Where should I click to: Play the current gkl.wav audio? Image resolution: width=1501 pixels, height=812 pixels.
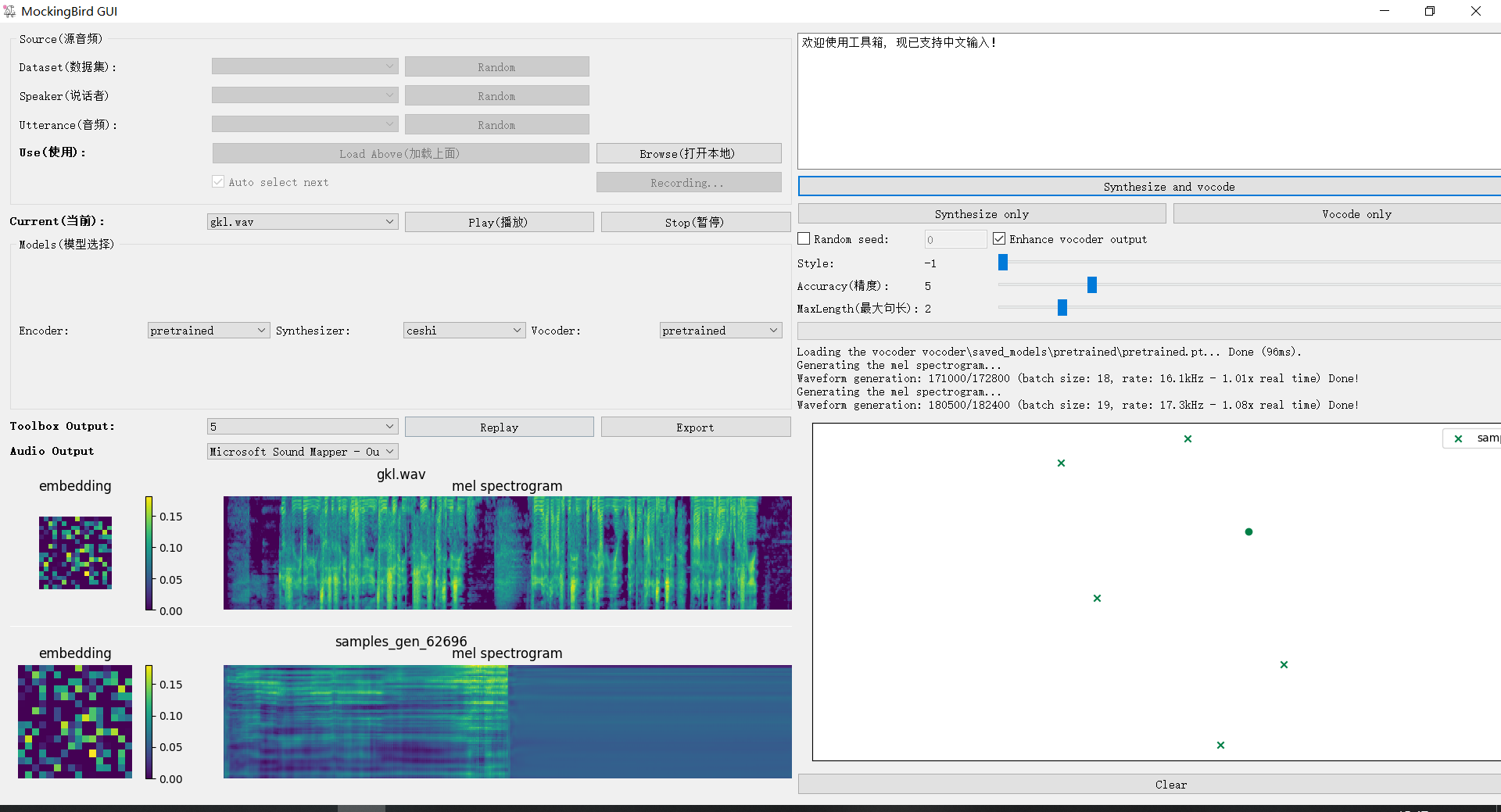click(x=499, y=222)
